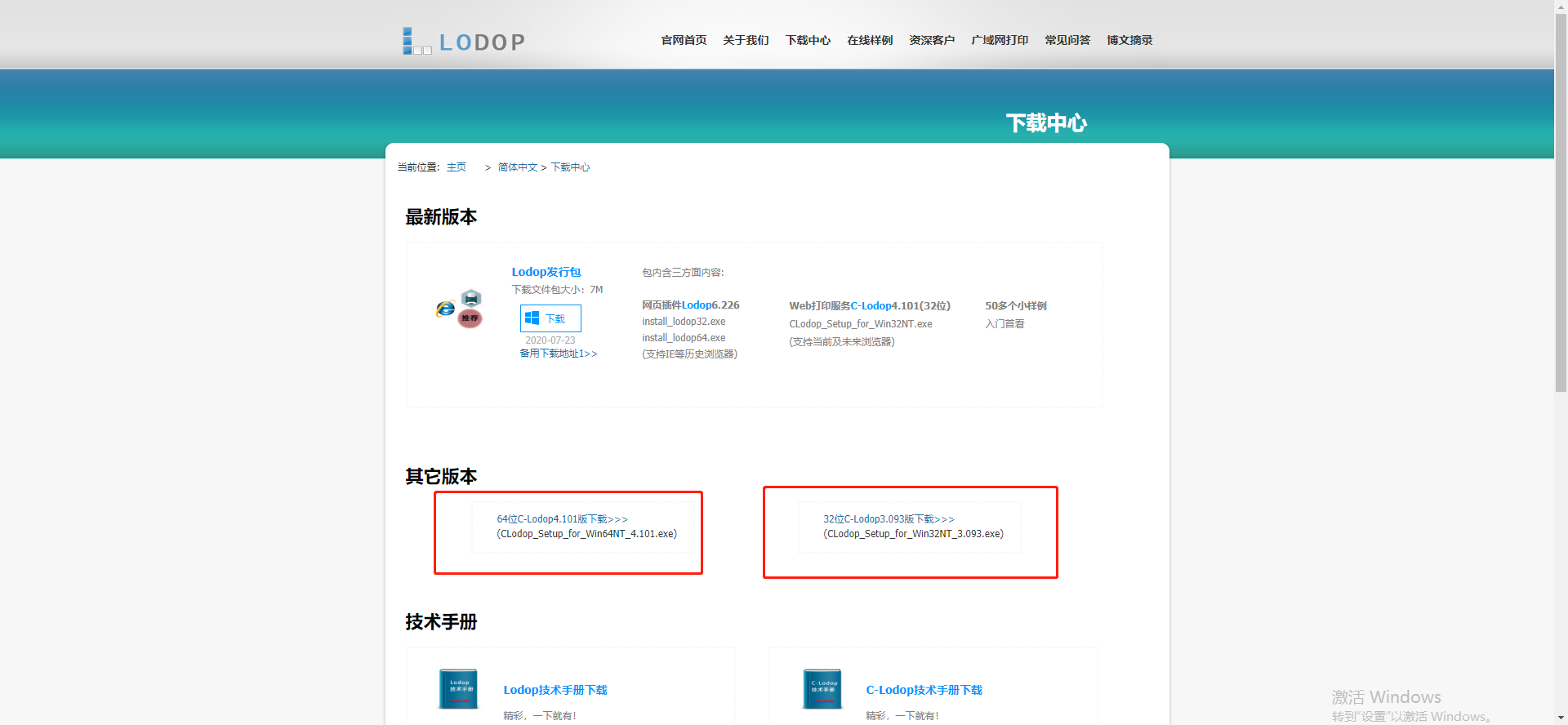Open the Lodop technical manual book icon
The image size is (1568, 725).
[458, 689]
